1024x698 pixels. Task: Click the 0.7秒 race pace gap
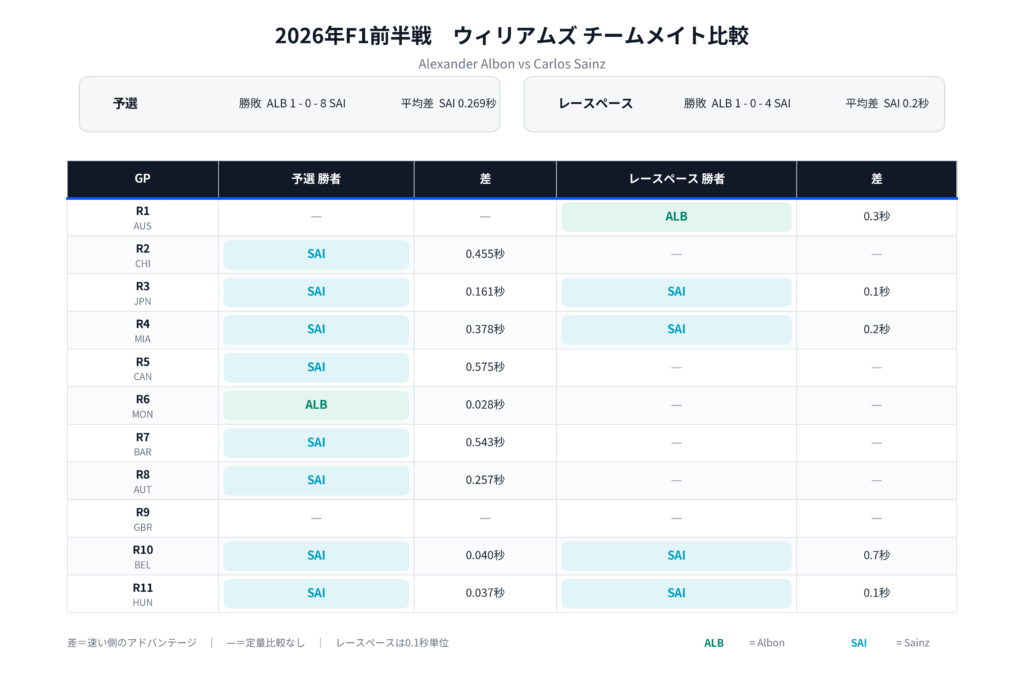(876, 556)
